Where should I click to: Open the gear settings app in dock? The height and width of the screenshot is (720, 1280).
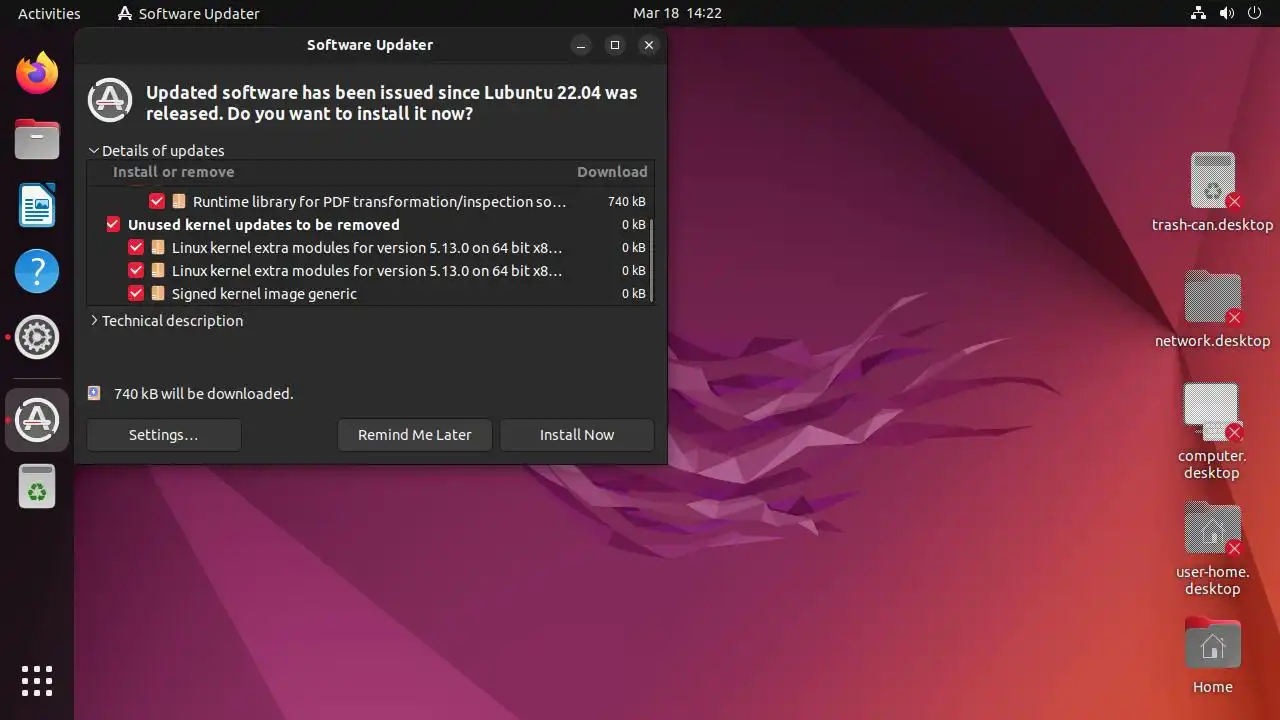click(x=37, y=337)
